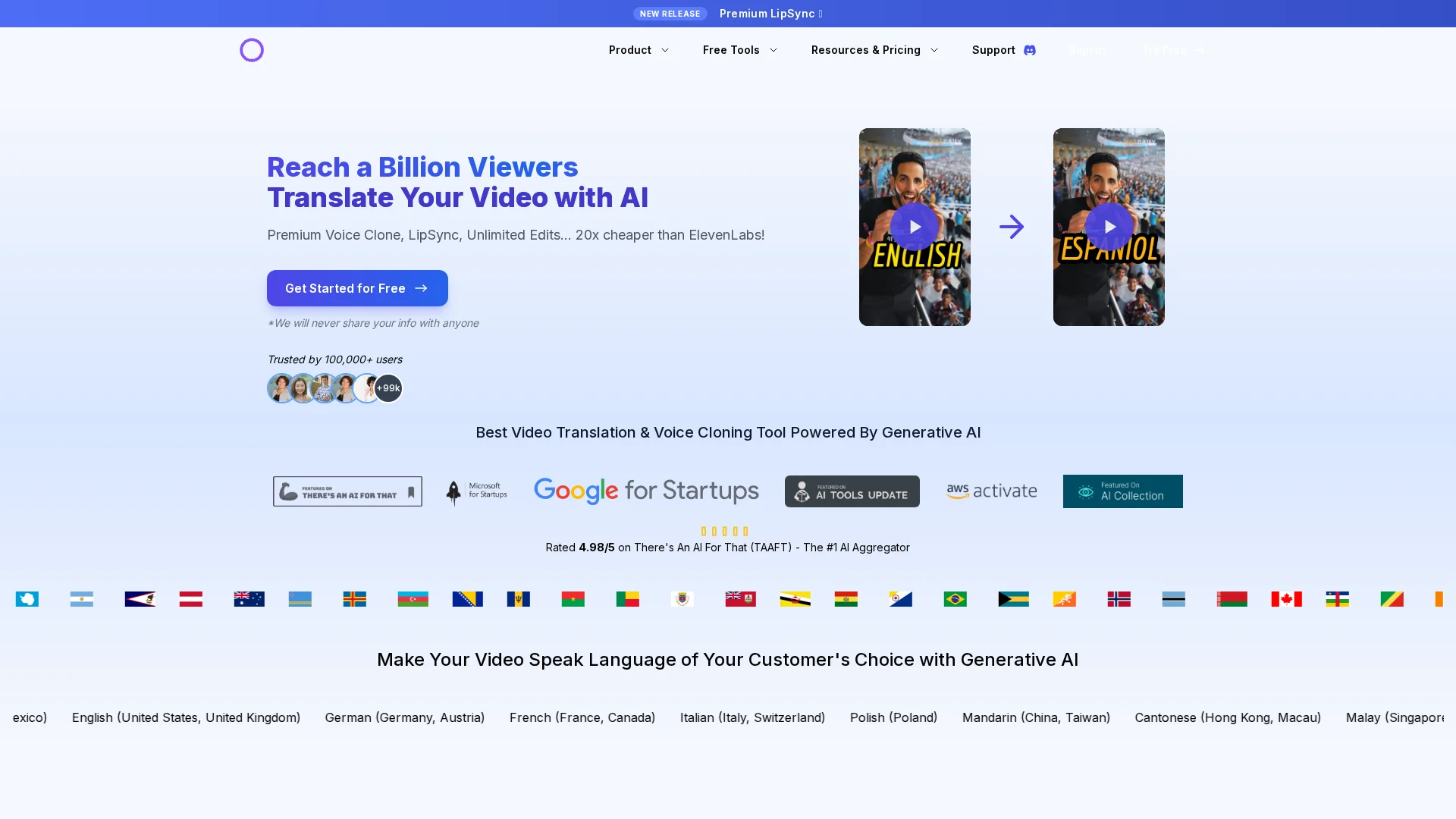This screenshot has width=1456, height=819.
Task: Click the AWS Activate logo
Action: point(991,491)
